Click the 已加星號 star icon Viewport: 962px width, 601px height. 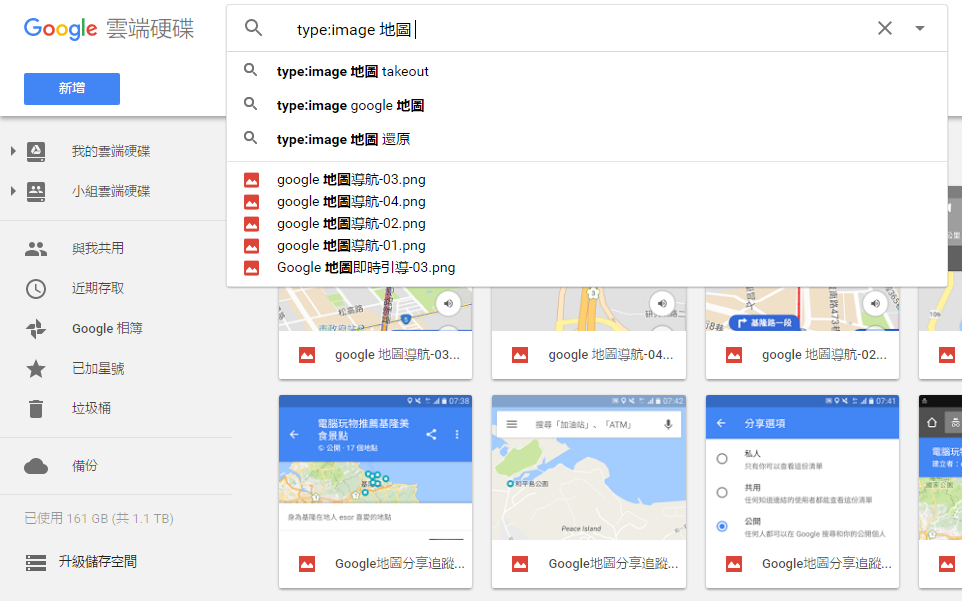pos(36,369)
